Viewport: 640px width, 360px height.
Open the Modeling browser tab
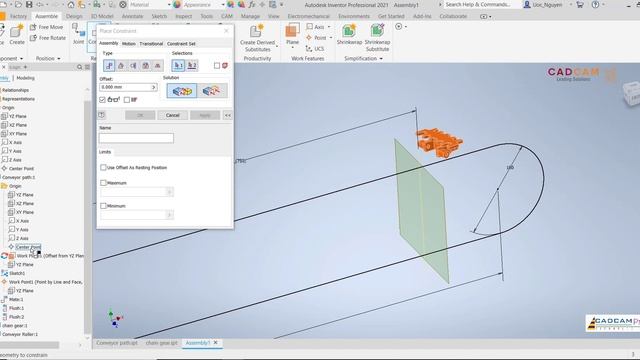(25, 78)
